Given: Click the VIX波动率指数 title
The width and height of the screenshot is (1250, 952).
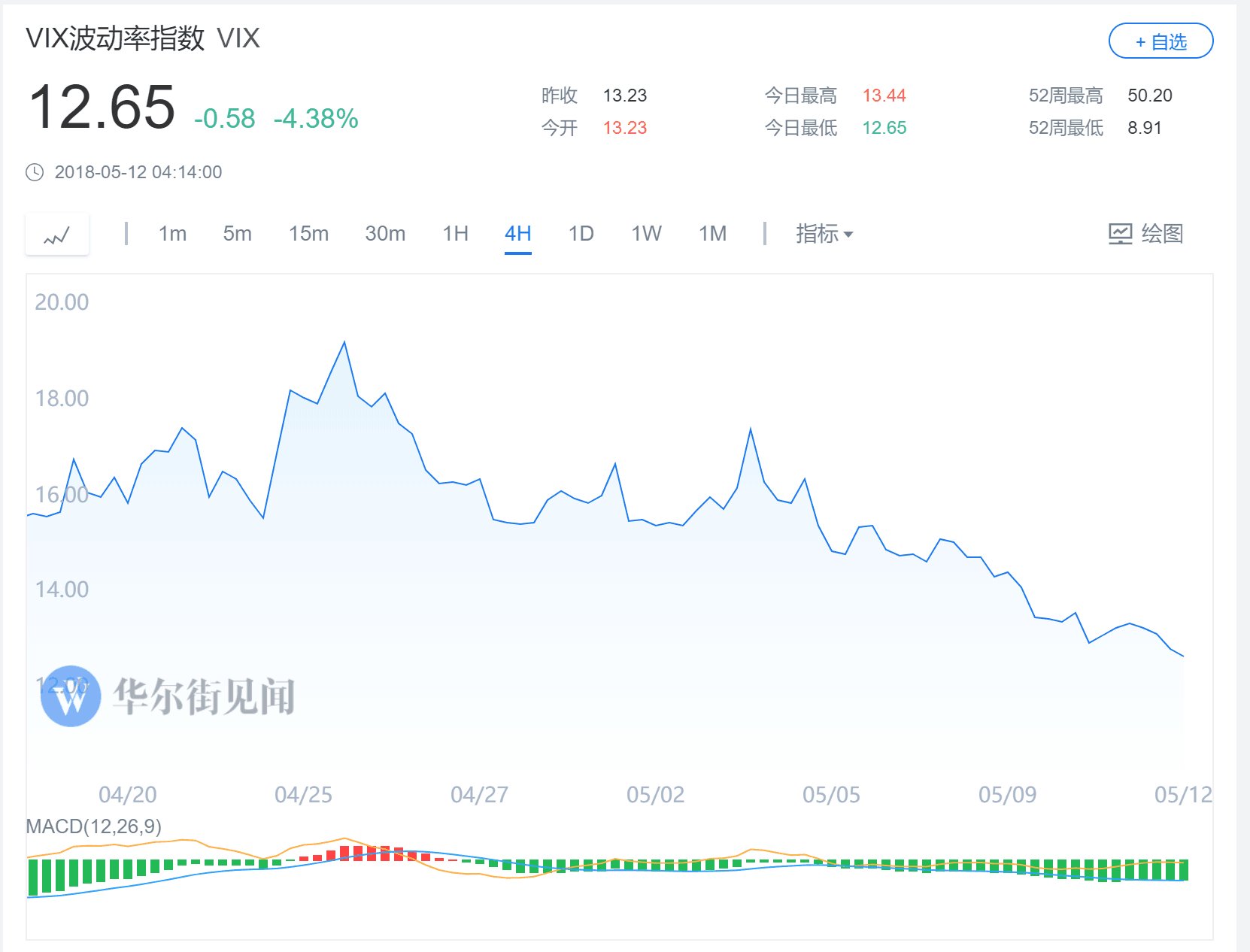Looking at the screenshot, I should [x=115, y=38].
